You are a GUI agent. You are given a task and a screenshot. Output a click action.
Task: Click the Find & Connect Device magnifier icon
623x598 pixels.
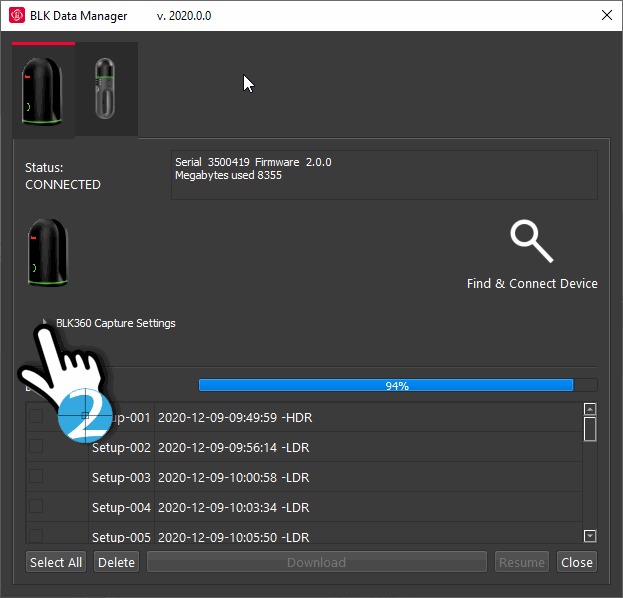(532, 241)
